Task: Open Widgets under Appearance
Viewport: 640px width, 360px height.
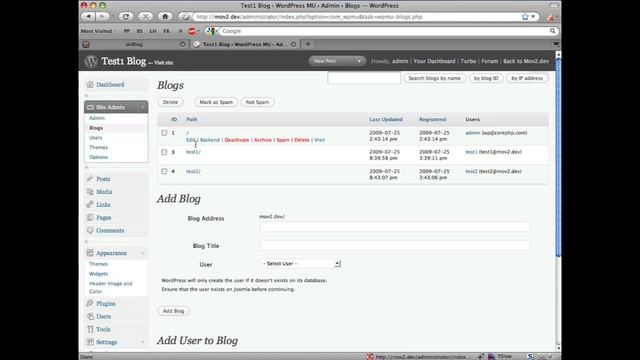Action: [x=98, y=274]
